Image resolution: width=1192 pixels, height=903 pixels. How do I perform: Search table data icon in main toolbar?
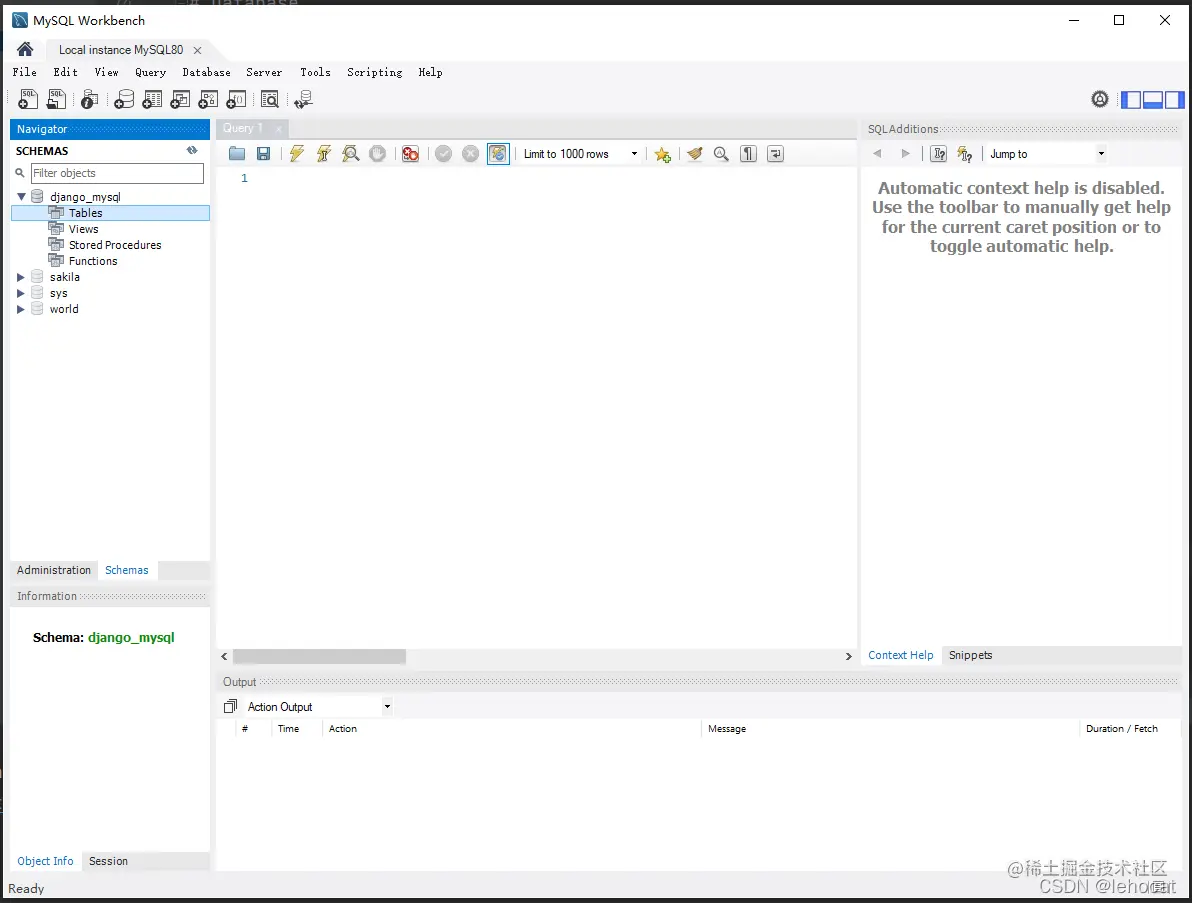pos(270,99)
